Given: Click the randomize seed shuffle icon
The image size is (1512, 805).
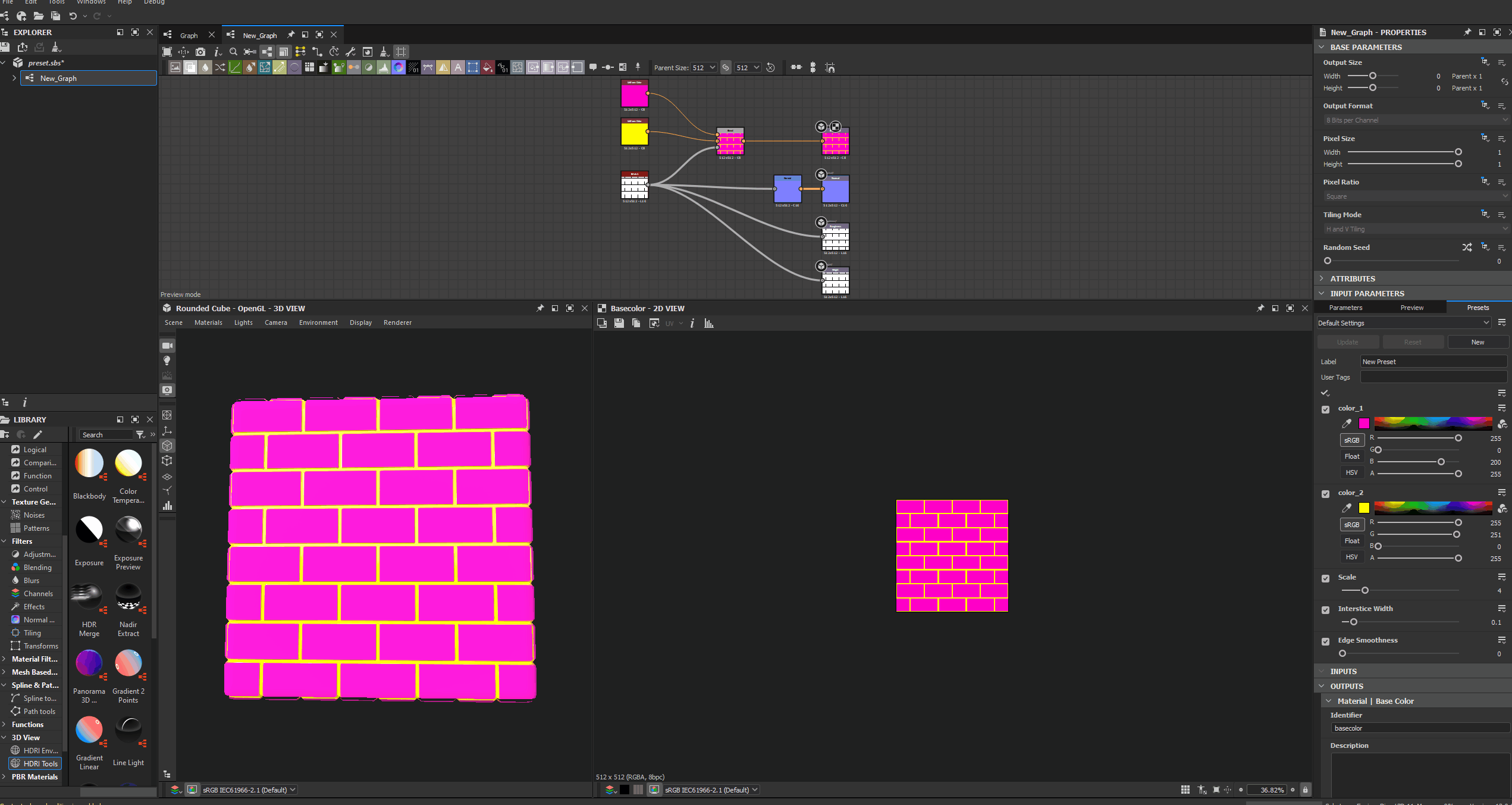Looking at the screenshot, I should (x=1467, y=247).
